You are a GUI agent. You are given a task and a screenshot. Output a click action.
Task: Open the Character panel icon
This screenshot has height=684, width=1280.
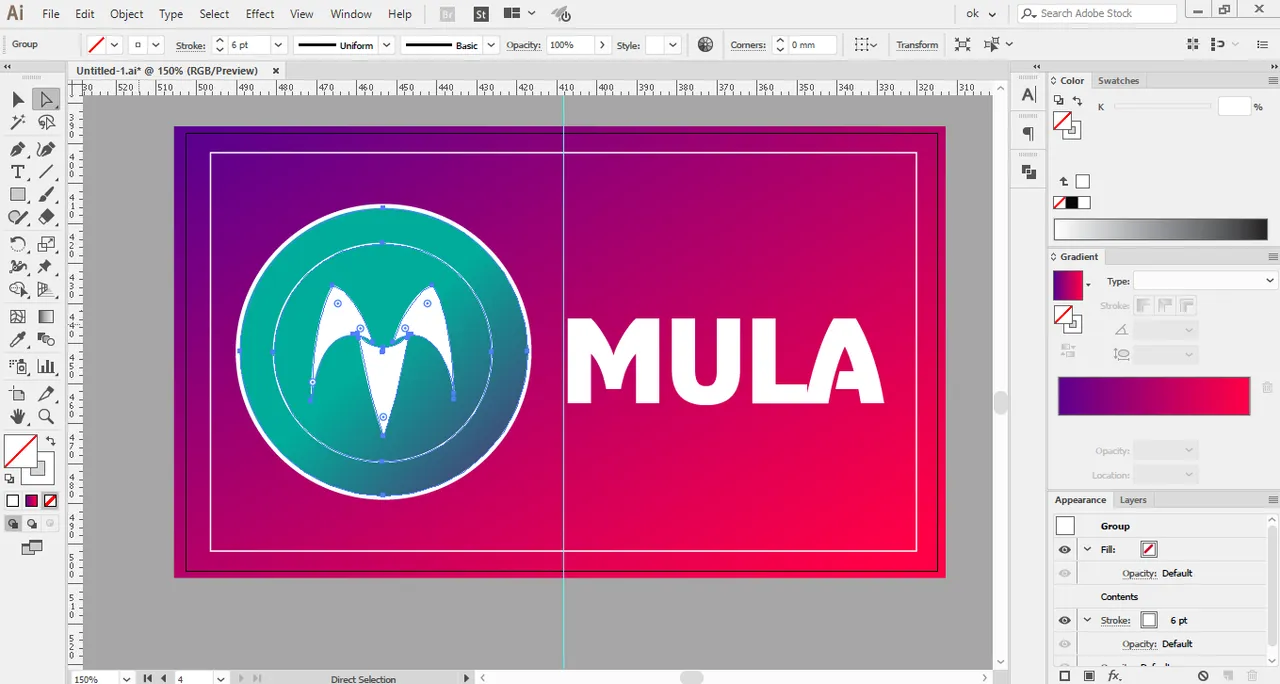[x=1029, y=95]
